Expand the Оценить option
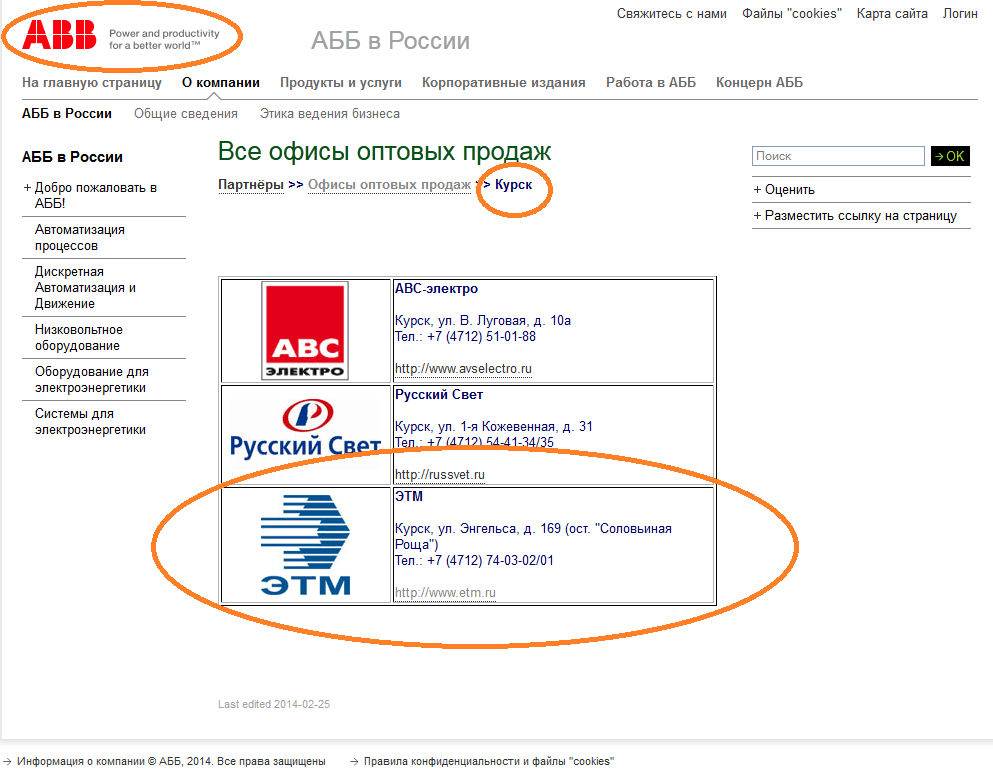Viewport: 993px width, 784px height. (x=783, y=189)
